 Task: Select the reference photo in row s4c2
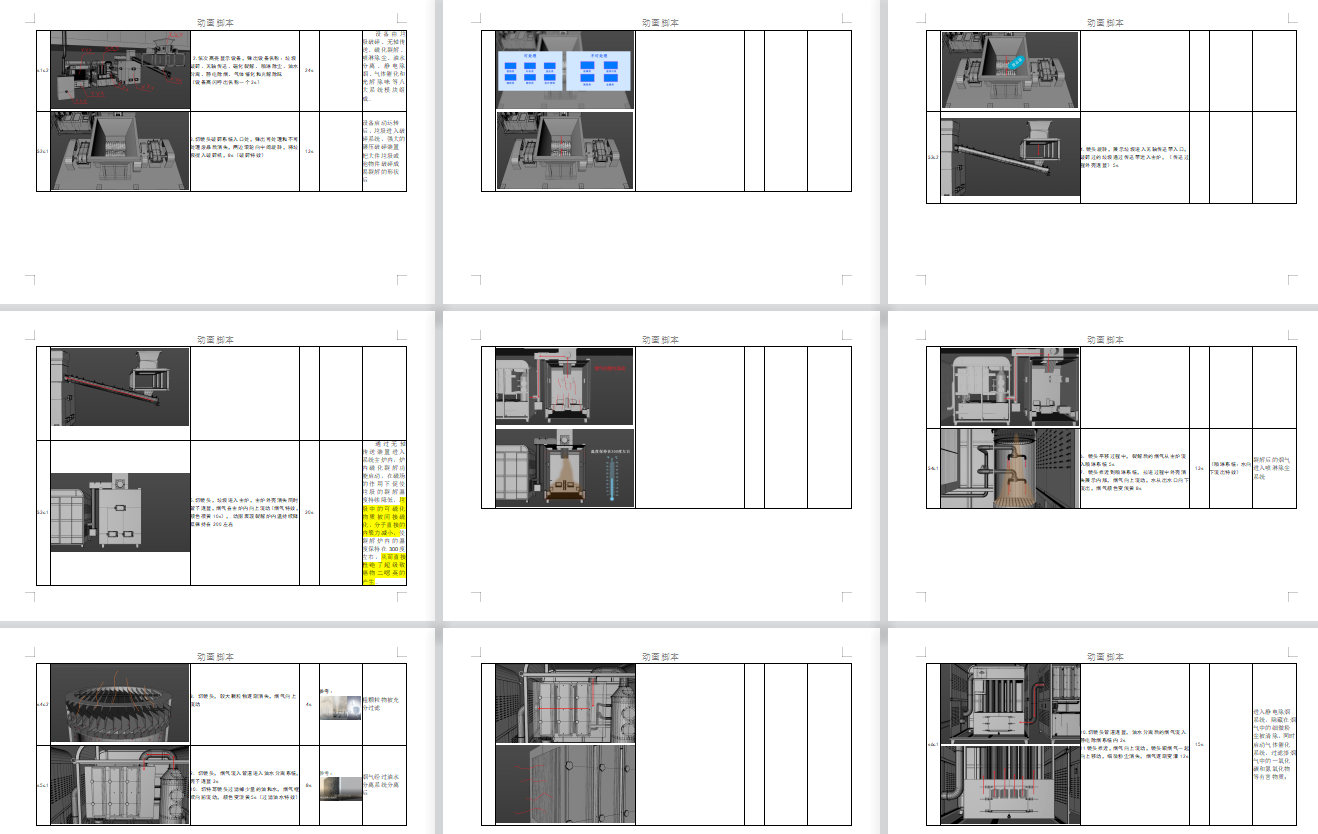[x=341, y=708]
